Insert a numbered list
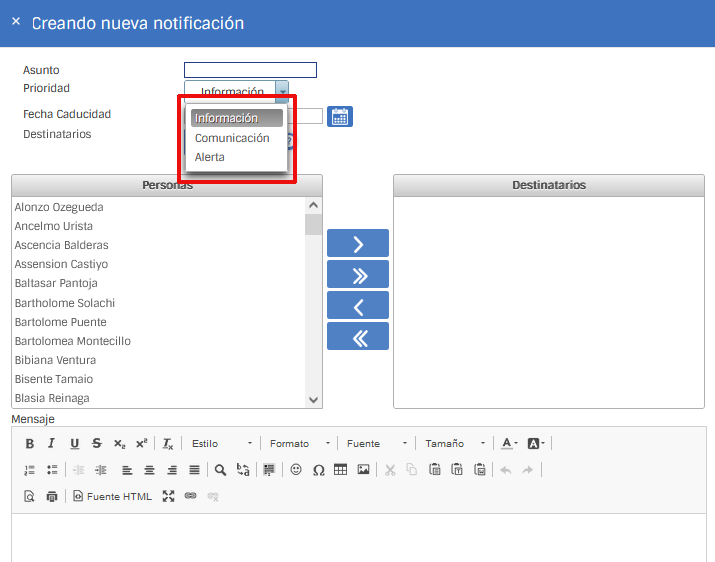Image resolution: width=715 pixels, height=562 pixels. point(30,470)
